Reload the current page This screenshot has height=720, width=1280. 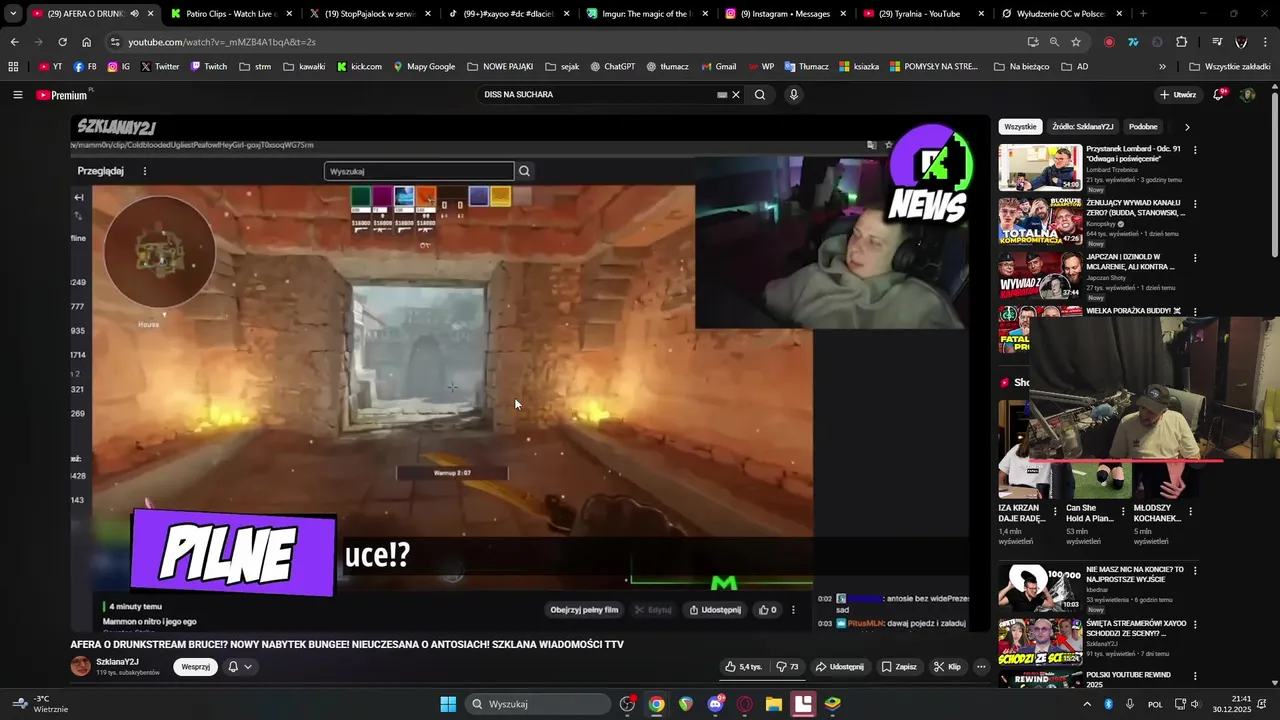tap(62, 42)
